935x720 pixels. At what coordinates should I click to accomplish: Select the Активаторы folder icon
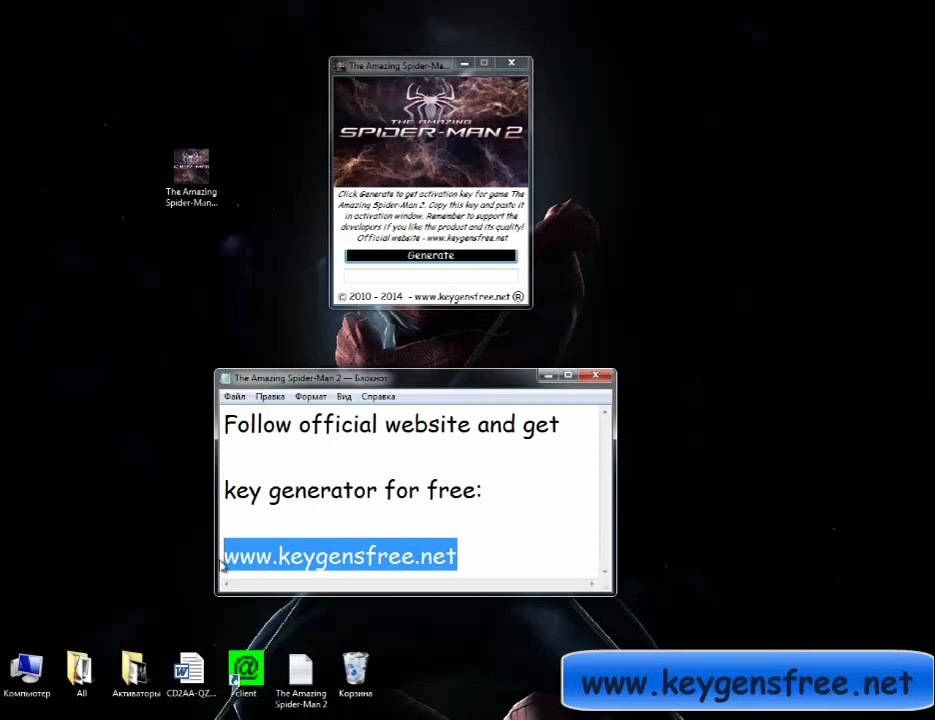tap(136, 675)
